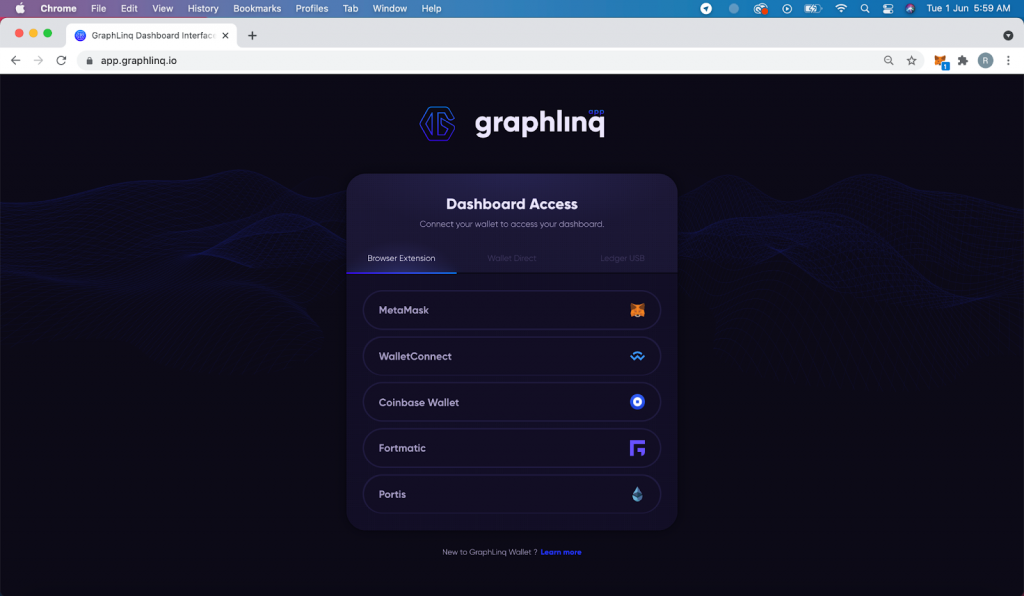This screenshot has height=596, width=1024.
Task: Open the Wi-Fi status menu
Action: [x=841, y=8]
